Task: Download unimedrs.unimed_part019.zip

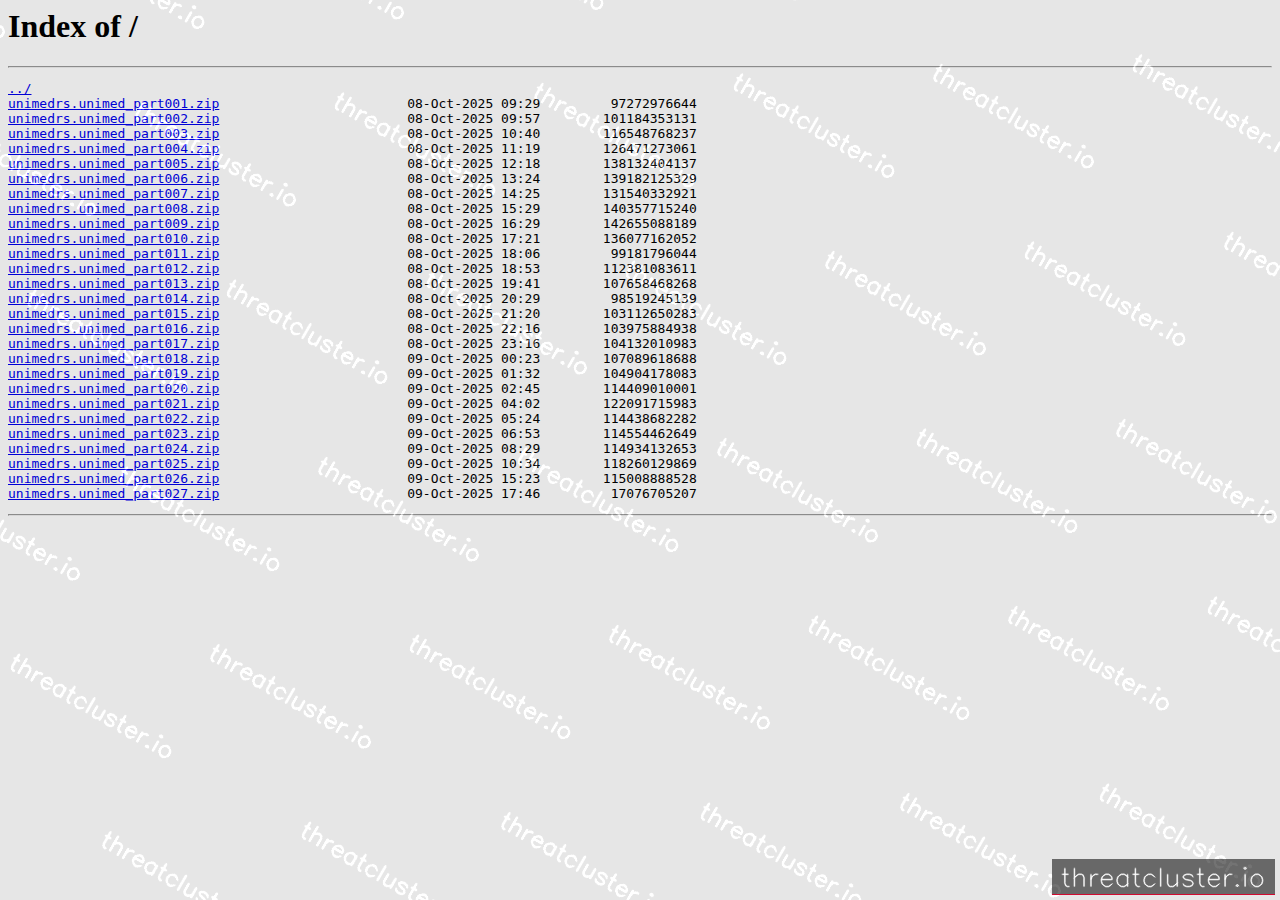Action: (x=114, y=374)
